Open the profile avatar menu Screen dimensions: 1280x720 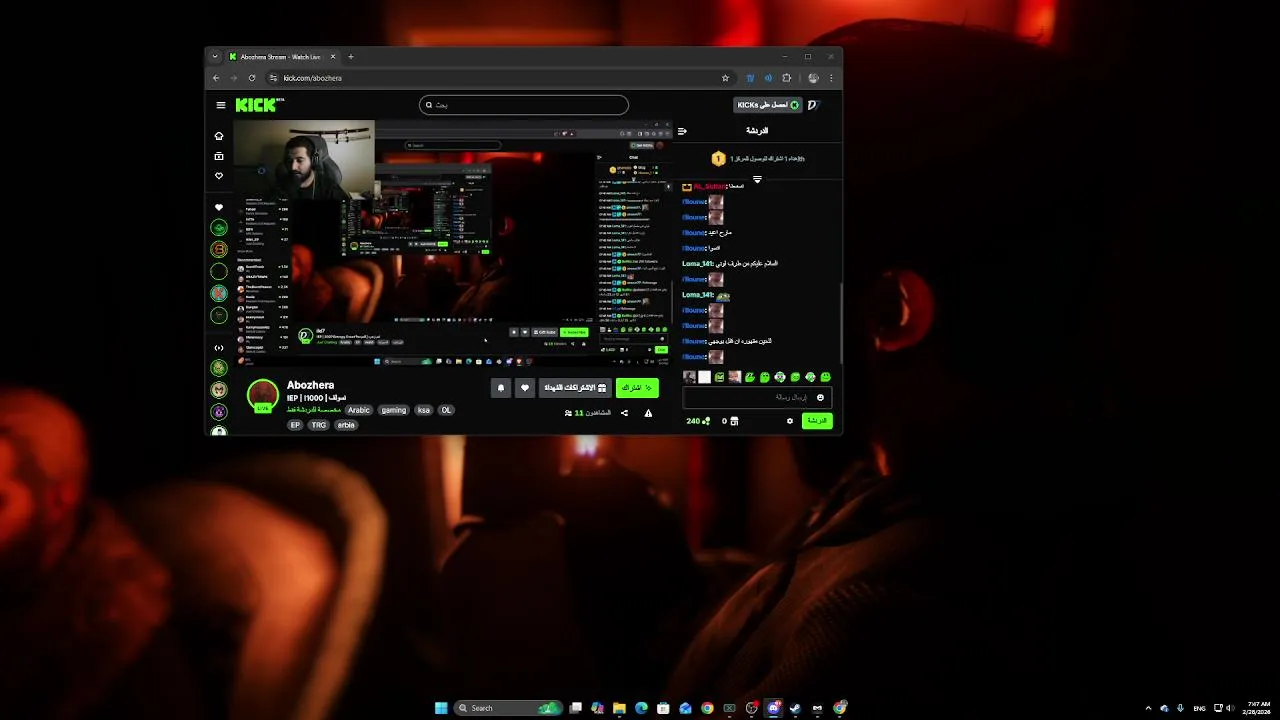point(814,105)
